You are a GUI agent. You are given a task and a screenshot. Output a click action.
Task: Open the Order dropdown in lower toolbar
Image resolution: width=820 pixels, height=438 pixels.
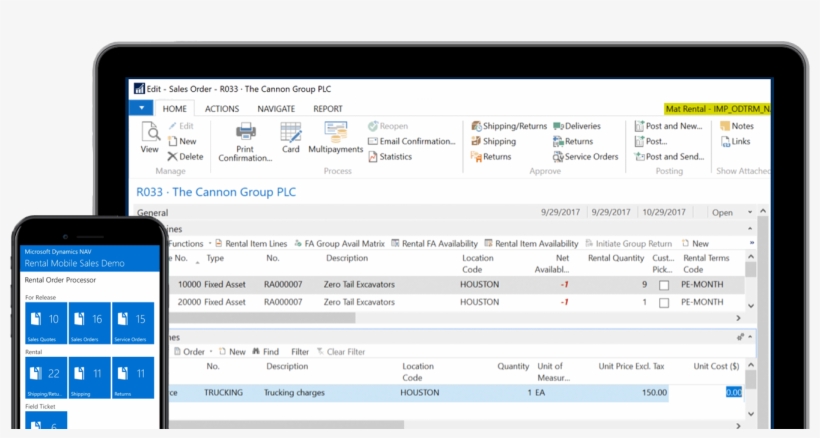coord(193,352)
